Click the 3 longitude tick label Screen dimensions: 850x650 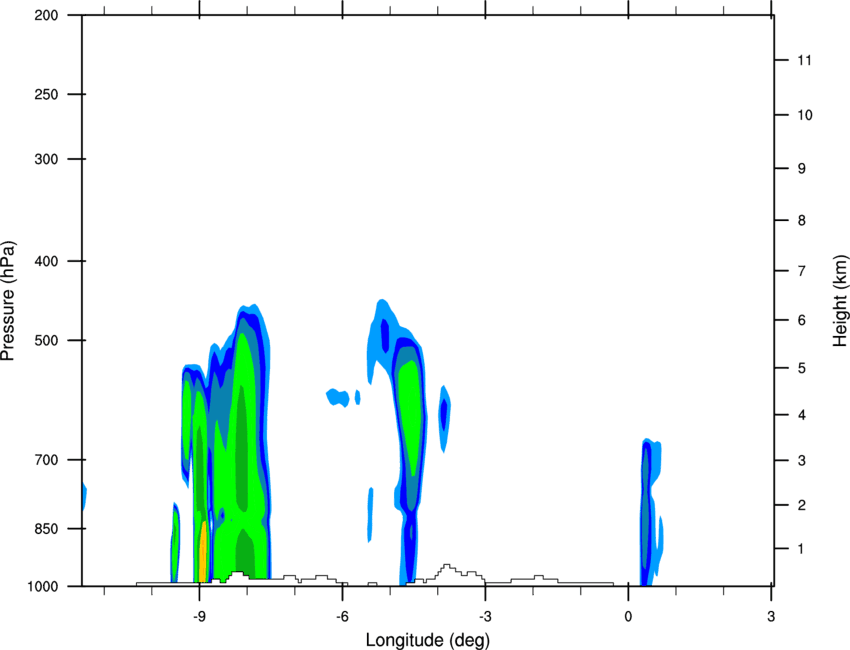771,616
